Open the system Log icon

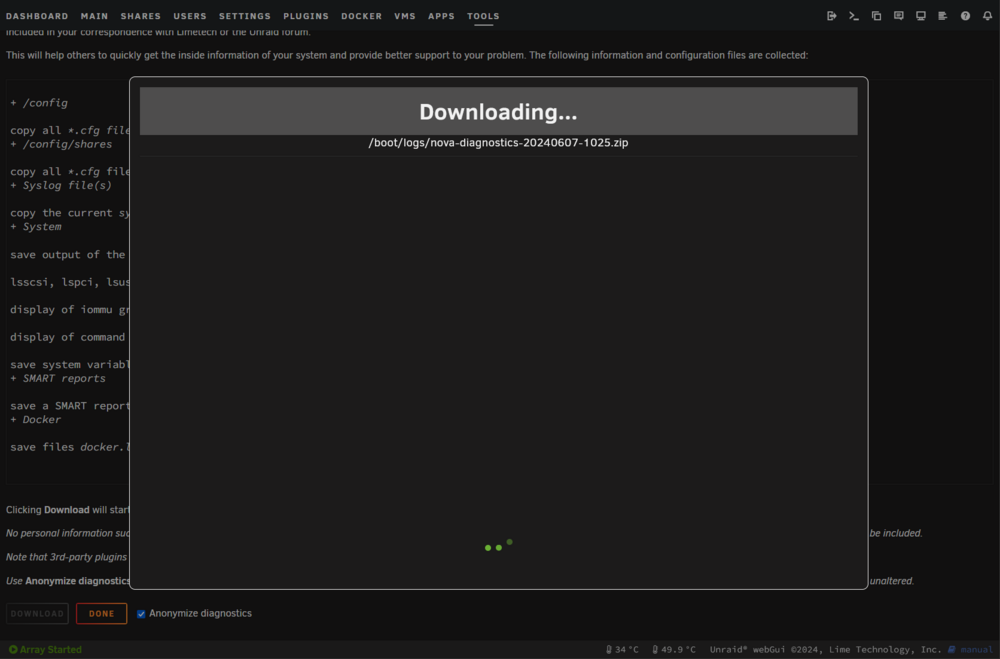(x=943, y=16)
